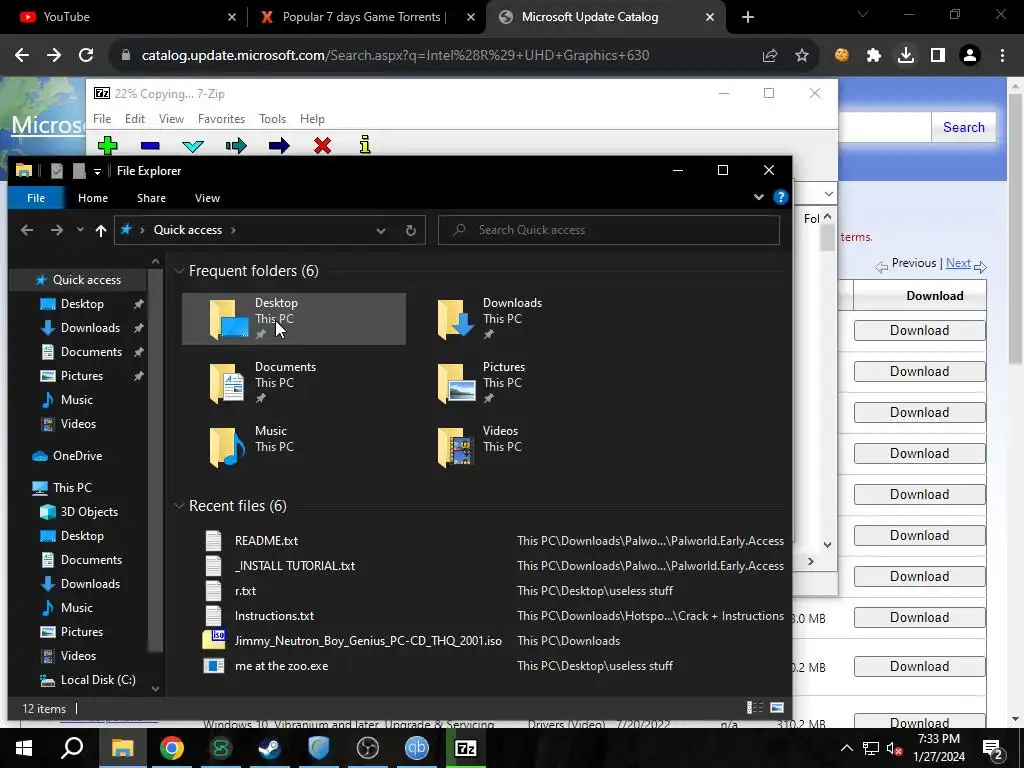1024x768 pixels.
Task: Click the Search Quick access field
Action: click(609, 230)
